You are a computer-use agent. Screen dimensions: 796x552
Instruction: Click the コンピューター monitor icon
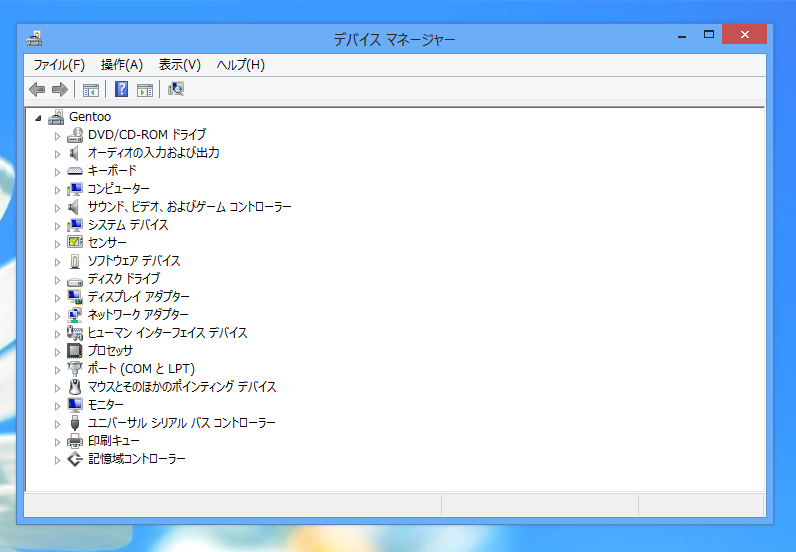75,189
